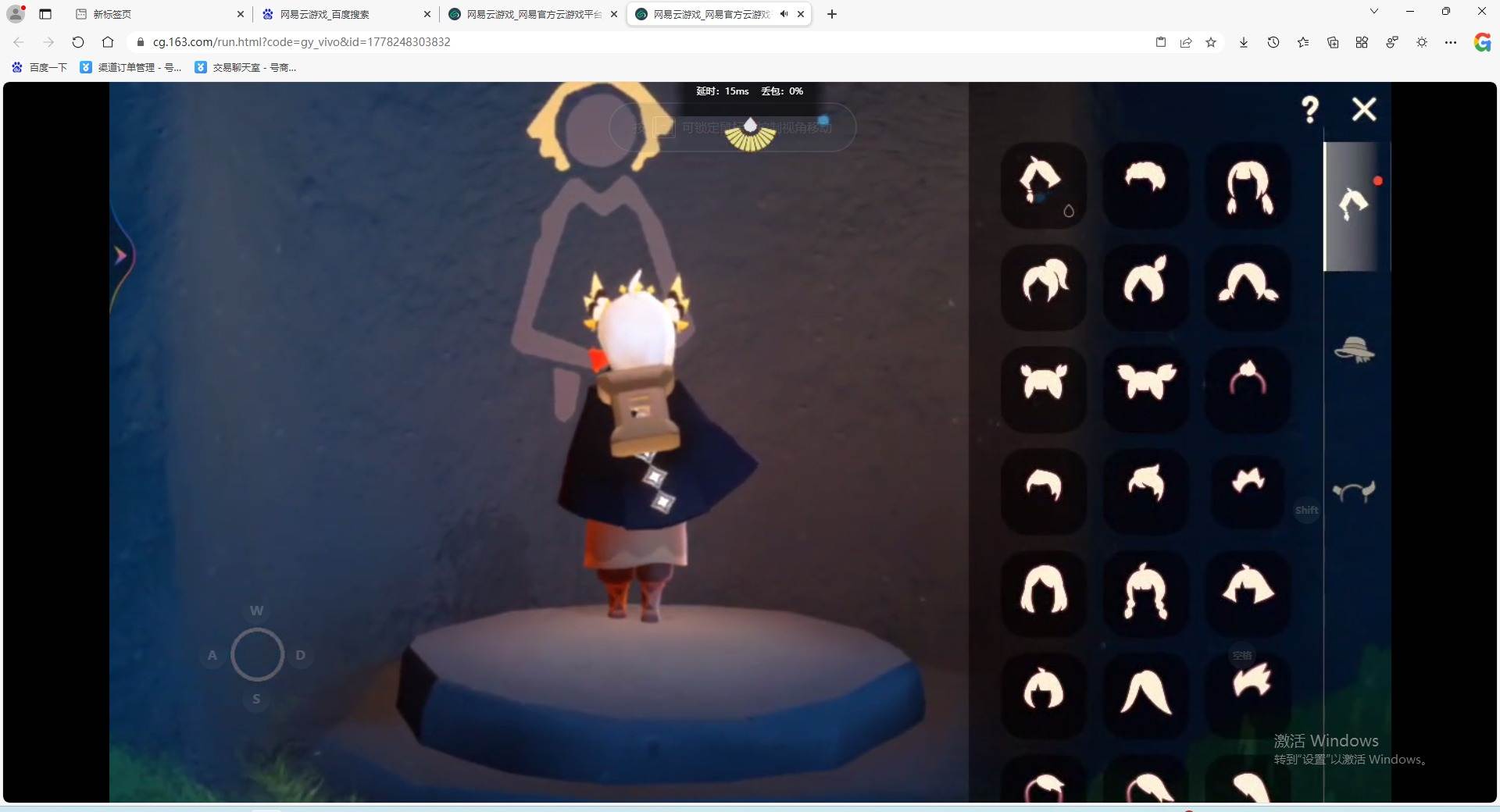This screenshot has height=812, width=1500.
Task: Open the browser apps grid
Action: [x=1362, y=42]
